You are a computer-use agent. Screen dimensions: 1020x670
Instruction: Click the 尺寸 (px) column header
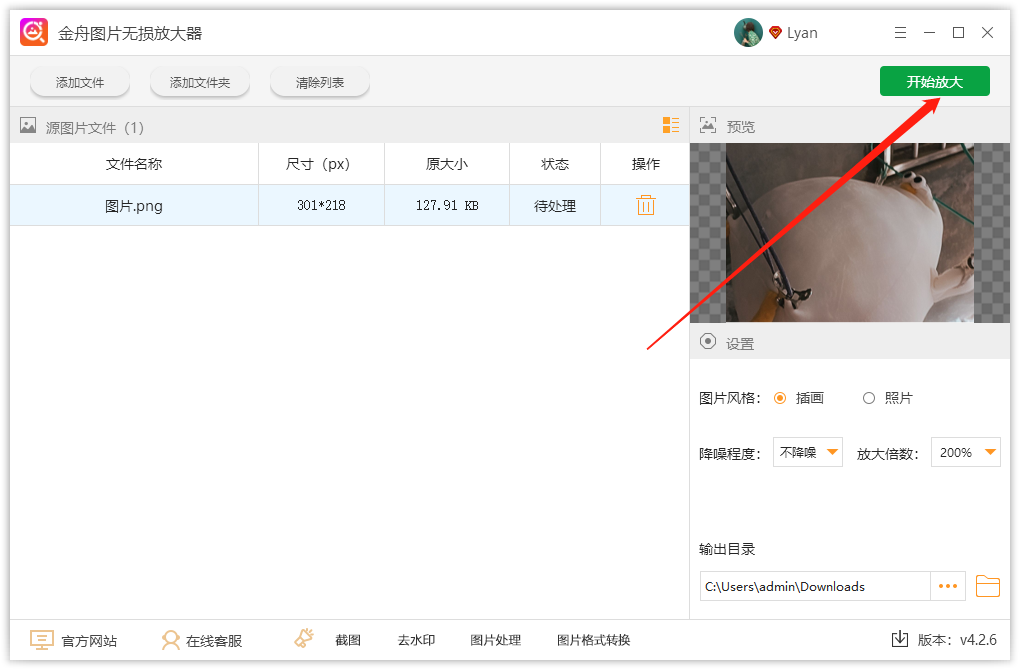(x=321, y=164)
